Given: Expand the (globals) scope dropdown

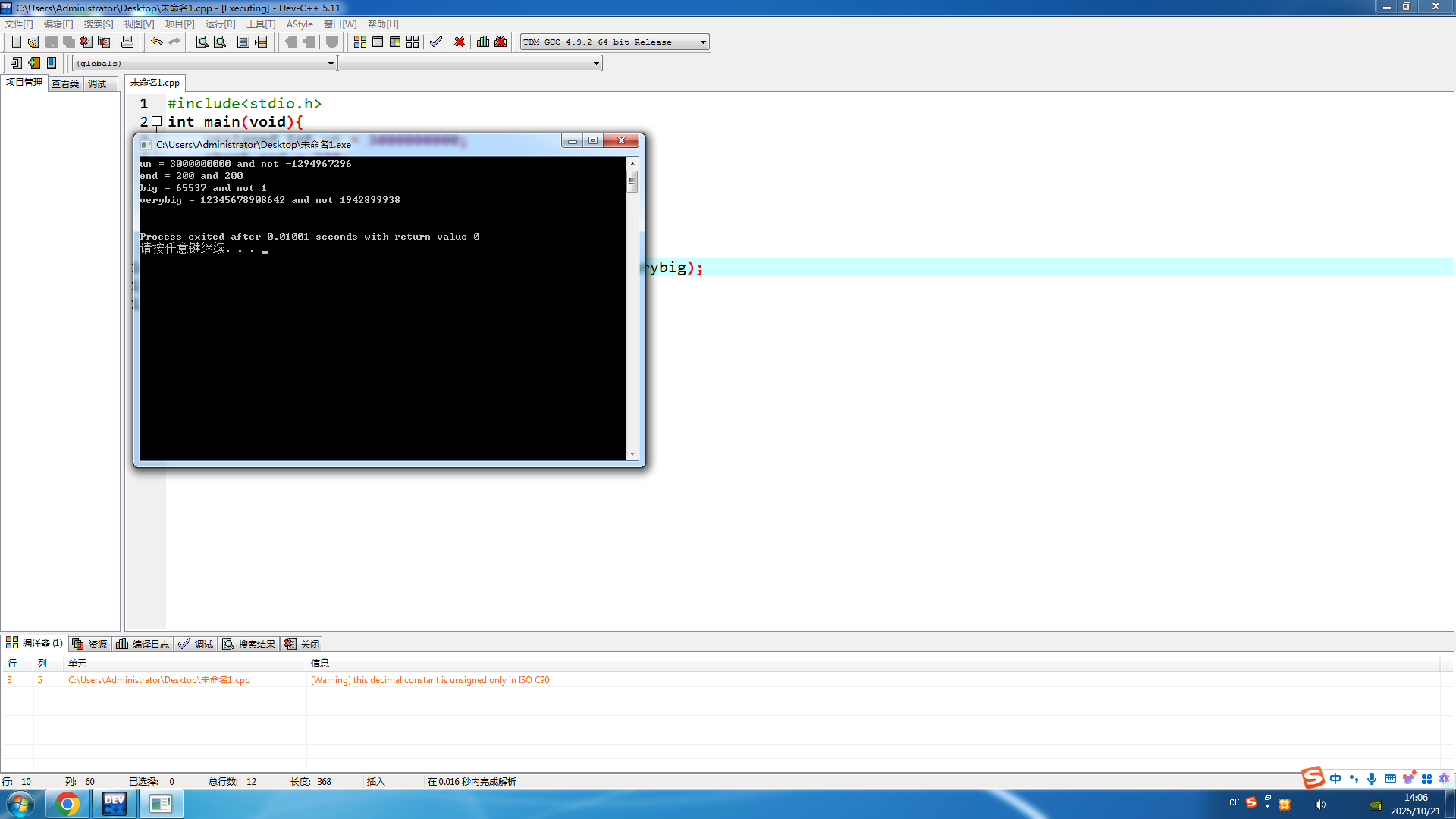Looking at the screenshot, I should click(331, 64).
